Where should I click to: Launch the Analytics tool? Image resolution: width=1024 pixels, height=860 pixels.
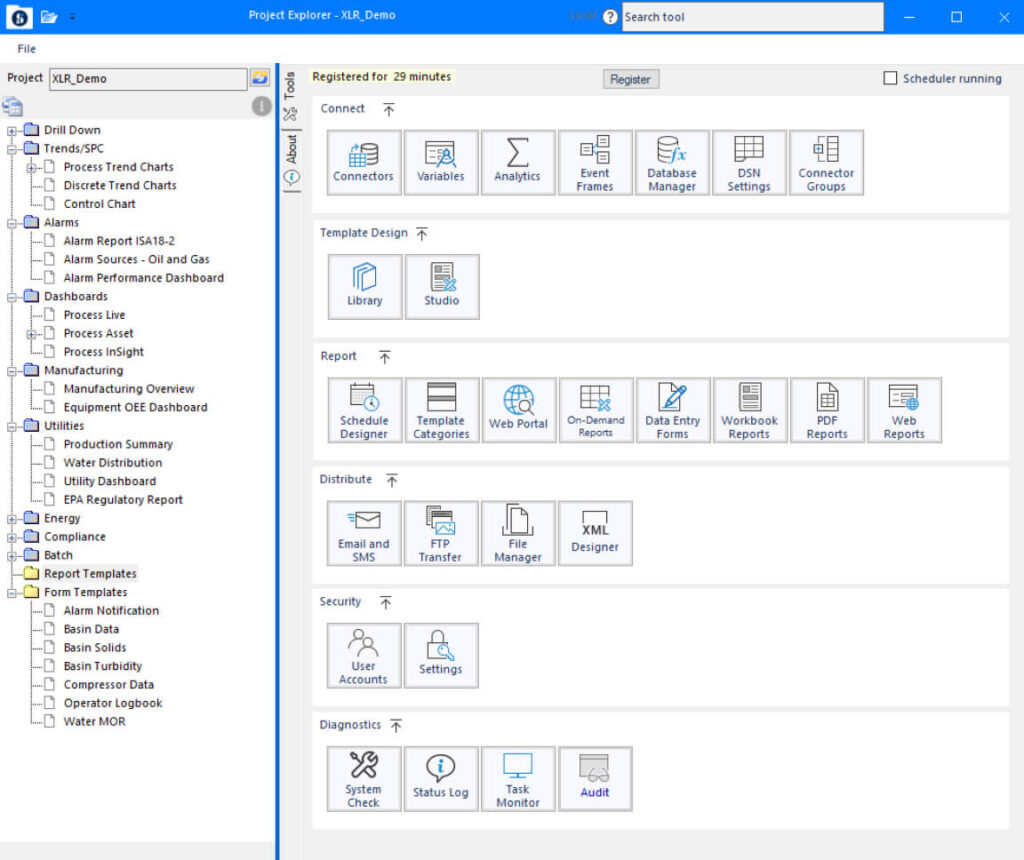[x=517, y=162]
